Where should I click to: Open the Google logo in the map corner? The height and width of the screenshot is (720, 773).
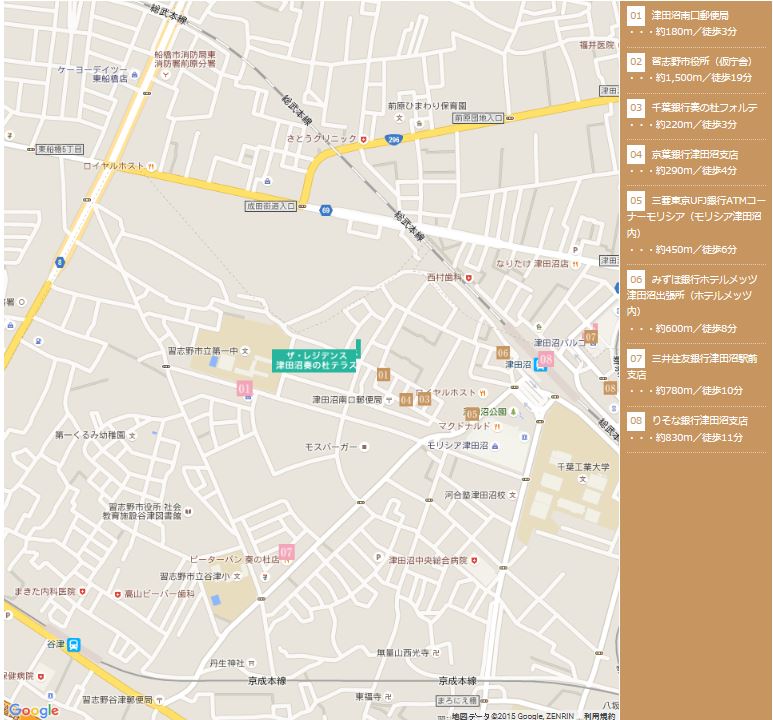(33, 710)
